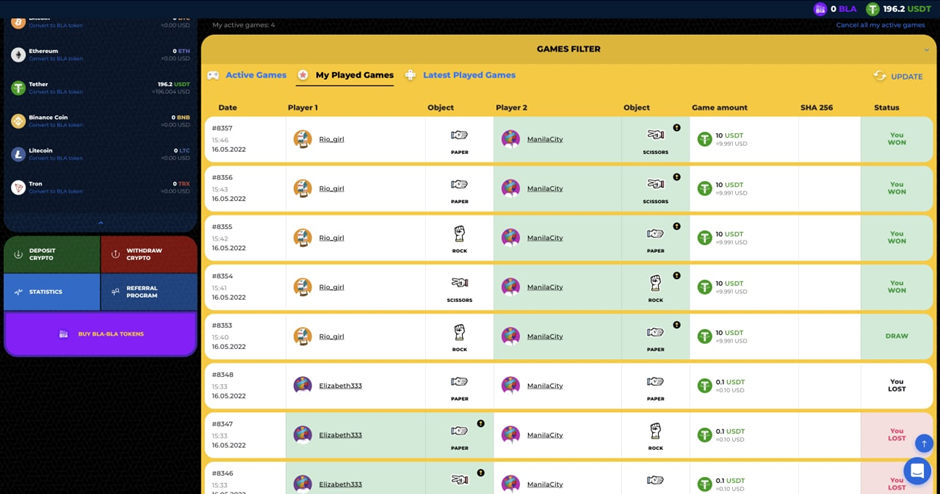Click the USDT coin icon in game #8353 amount
Image resolution: width=940 pixels, height=494 pixels.
pos(704,336)
